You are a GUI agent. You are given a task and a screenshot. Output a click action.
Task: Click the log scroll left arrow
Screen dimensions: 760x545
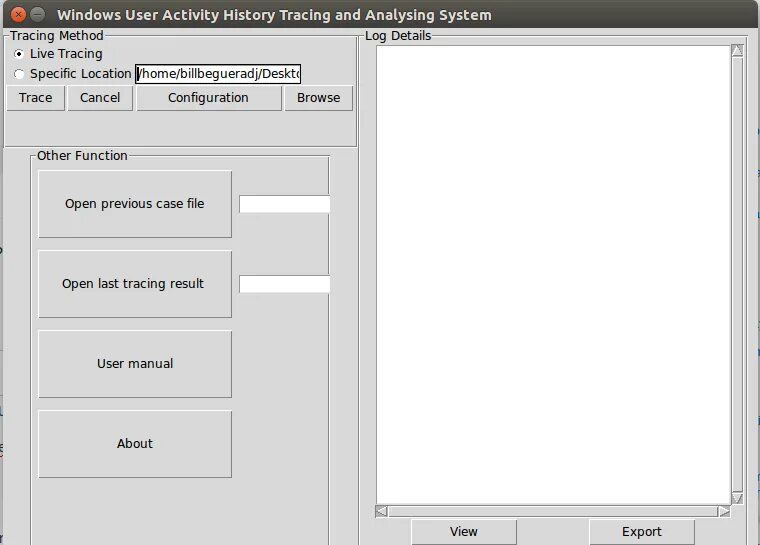click(x=381, y=511)
